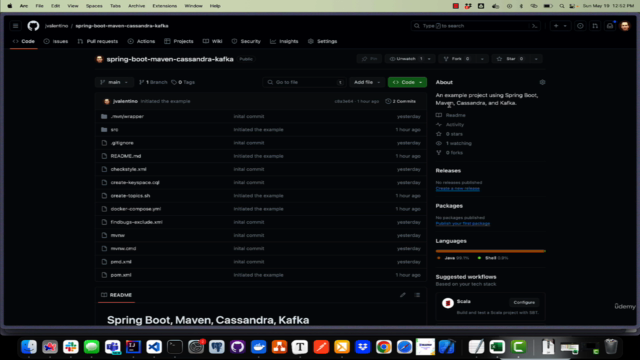Click the jvalentino owner breadcrumb link
Screen dimensions: 640x360
(56, 26)
